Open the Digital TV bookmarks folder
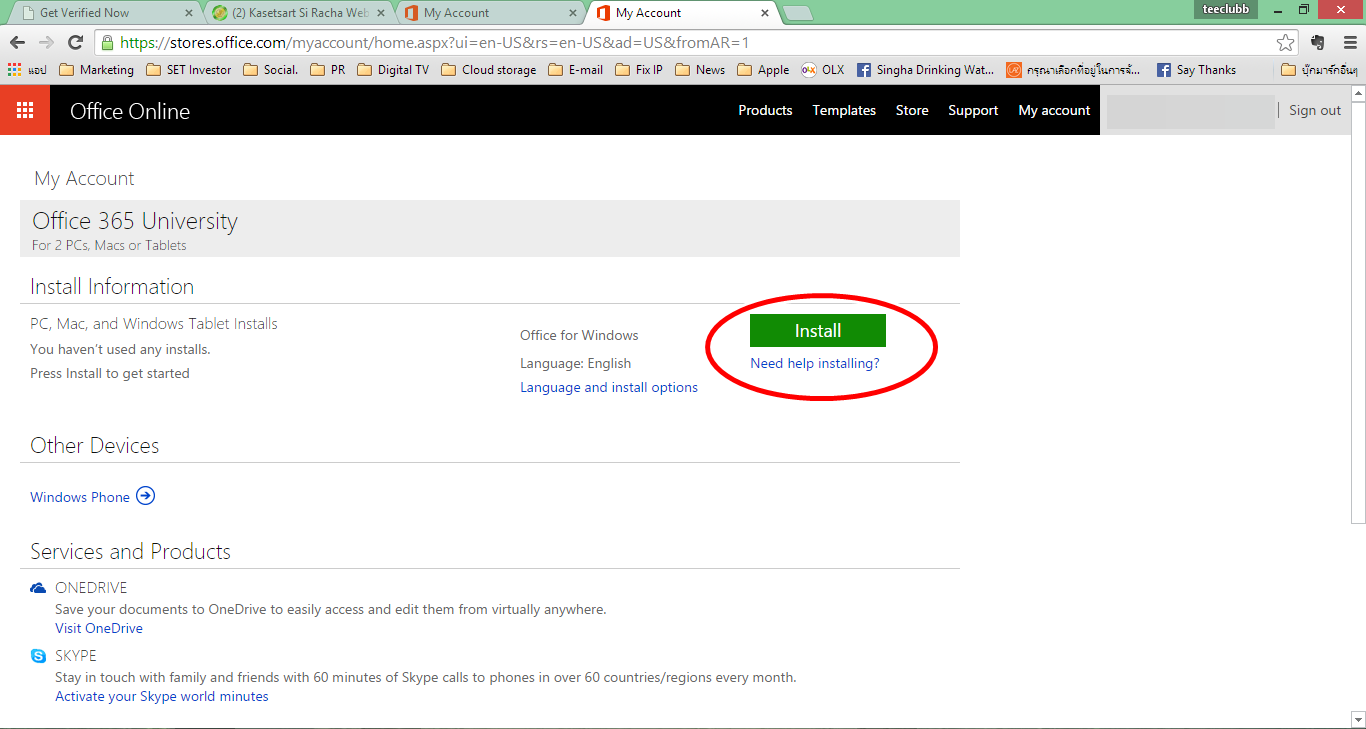The image size is (1366, 729). (x=393, y=70)
